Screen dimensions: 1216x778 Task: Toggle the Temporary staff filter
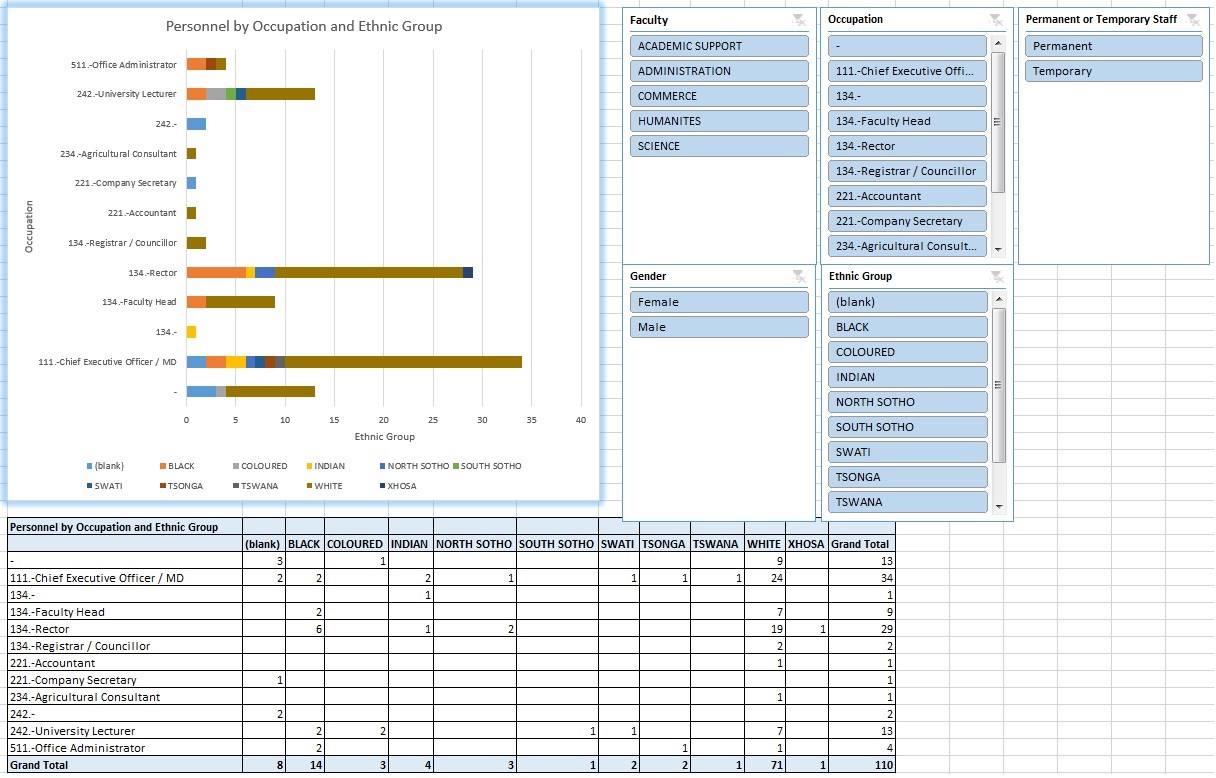coord(1113,71)
